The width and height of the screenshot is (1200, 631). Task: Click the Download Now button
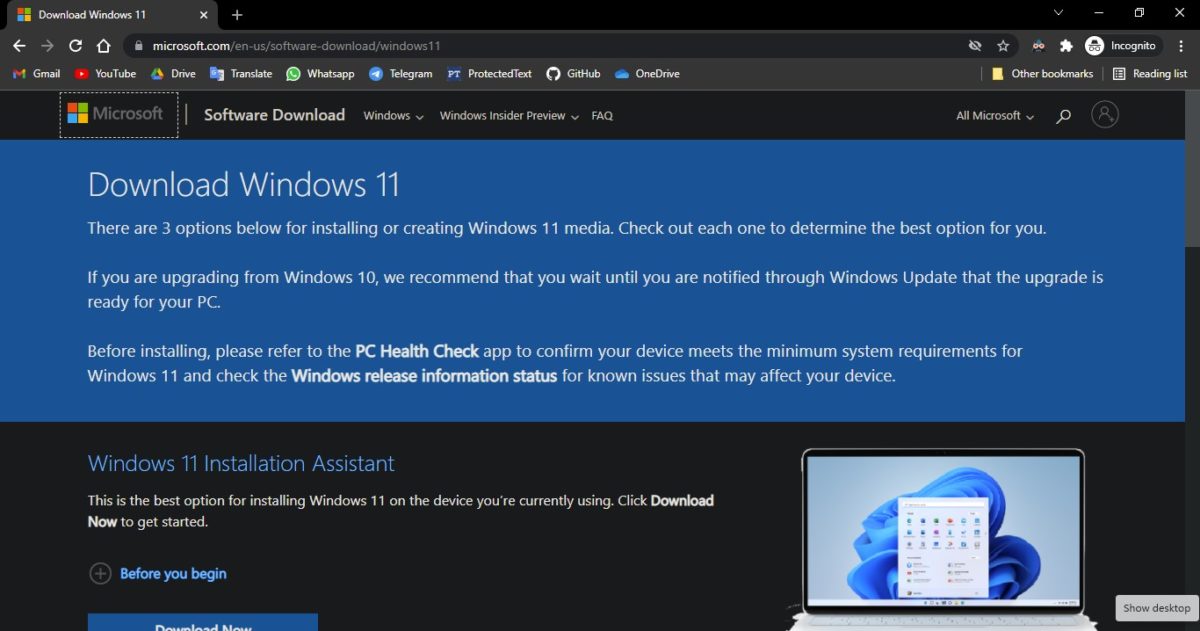[x=203, y=623]
